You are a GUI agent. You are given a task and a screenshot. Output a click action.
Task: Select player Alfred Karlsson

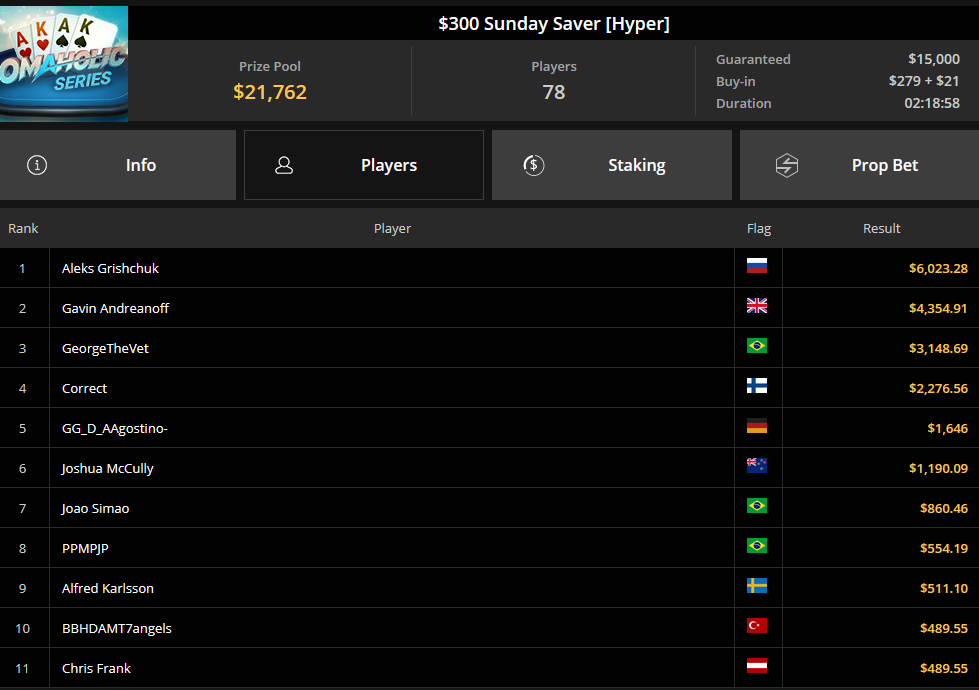[x=107, y=588]
